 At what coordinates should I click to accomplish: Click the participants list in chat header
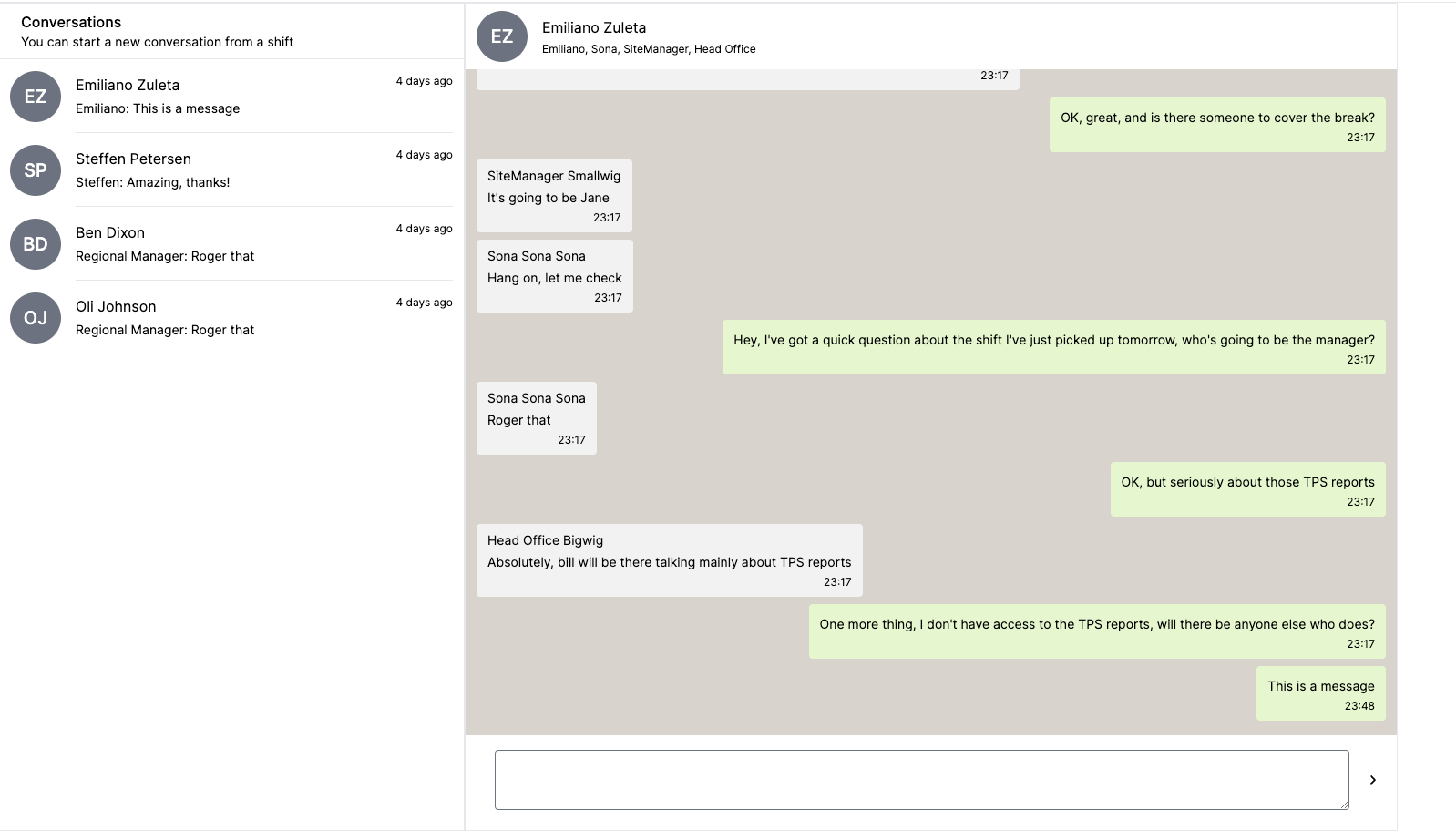(x=649, y=49)
